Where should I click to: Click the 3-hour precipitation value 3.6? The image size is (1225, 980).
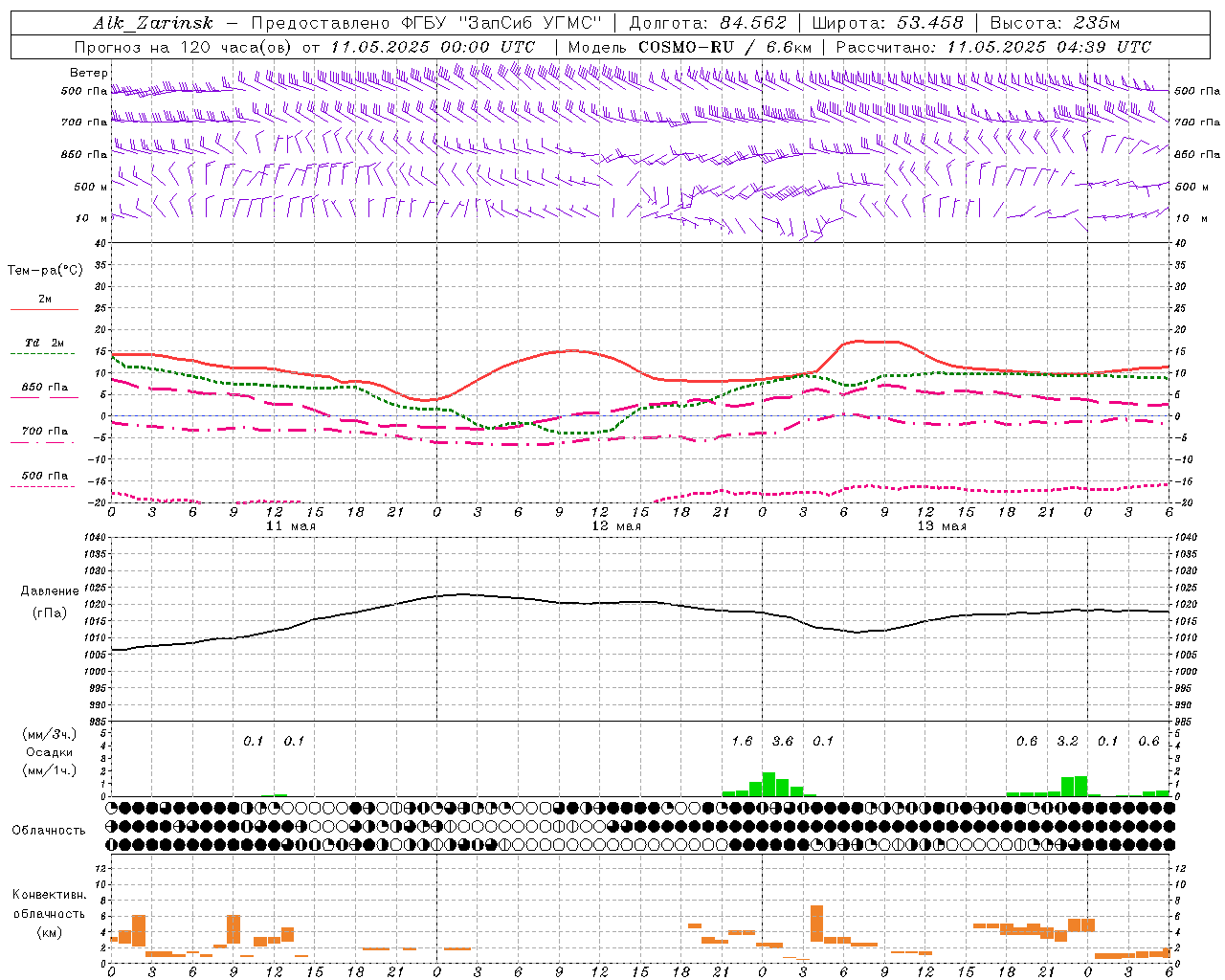(782, 741)
